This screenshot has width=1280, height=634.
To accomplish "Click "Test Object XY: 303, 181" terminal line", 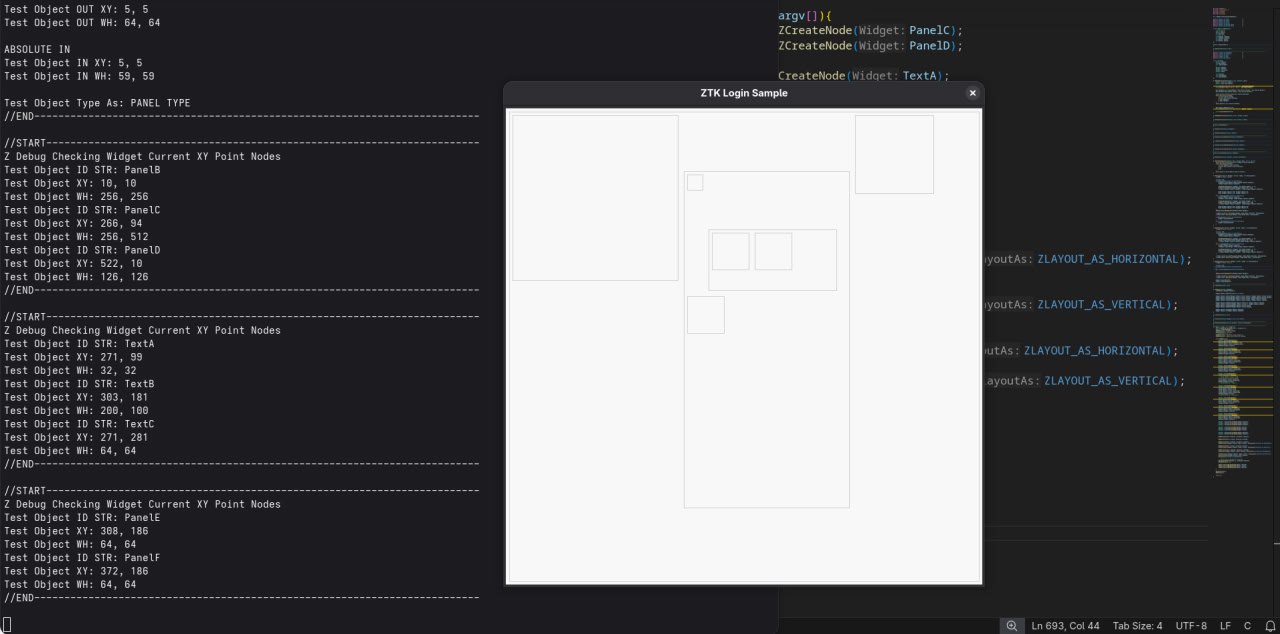I will pyautogui.click(x=76, y=397).
